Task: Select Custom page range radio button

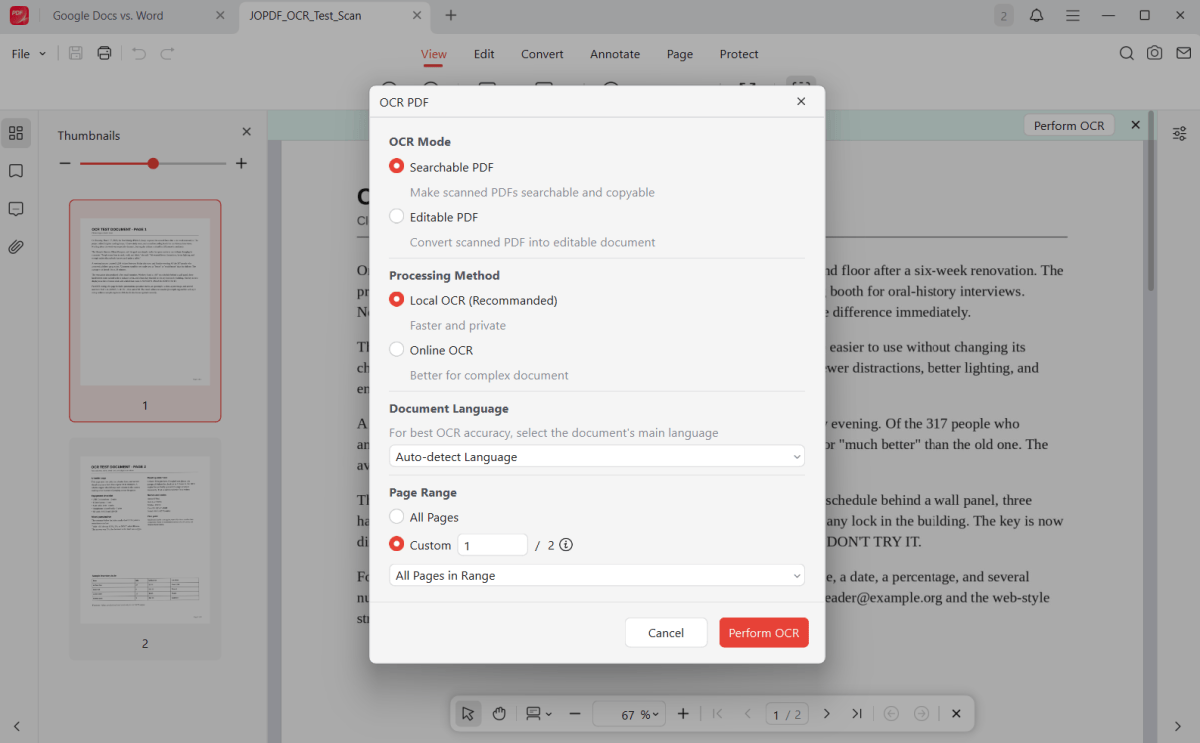Action: [x=397, y=545]
